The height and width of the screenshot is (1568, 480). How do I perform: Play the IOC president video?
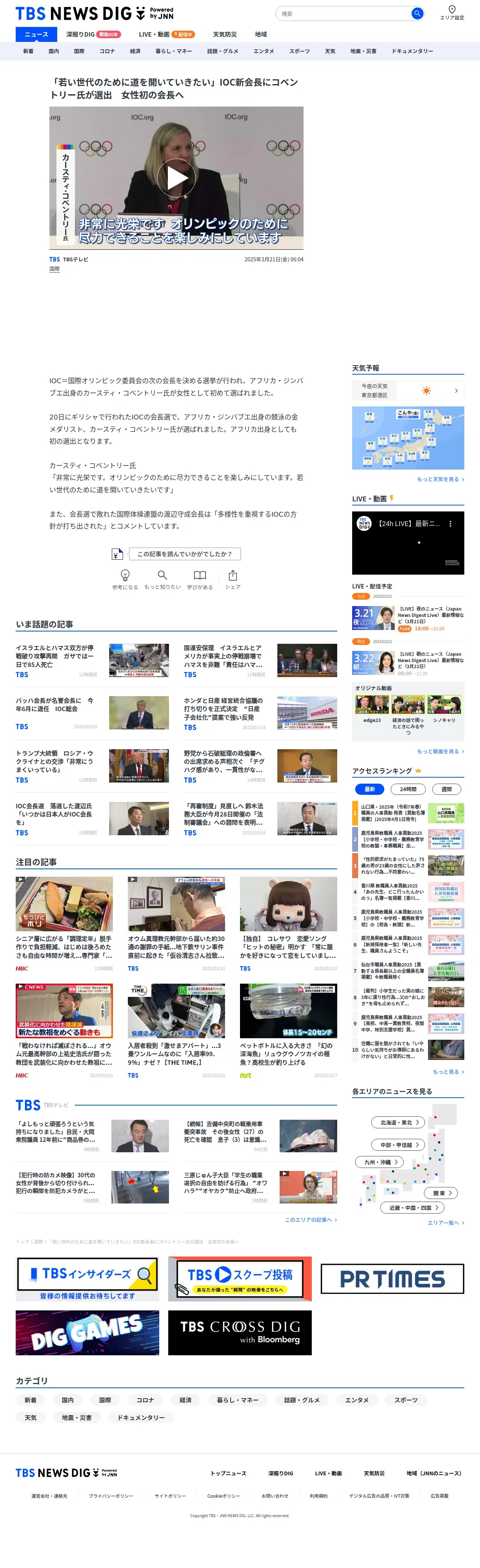(x=176, y=178)
